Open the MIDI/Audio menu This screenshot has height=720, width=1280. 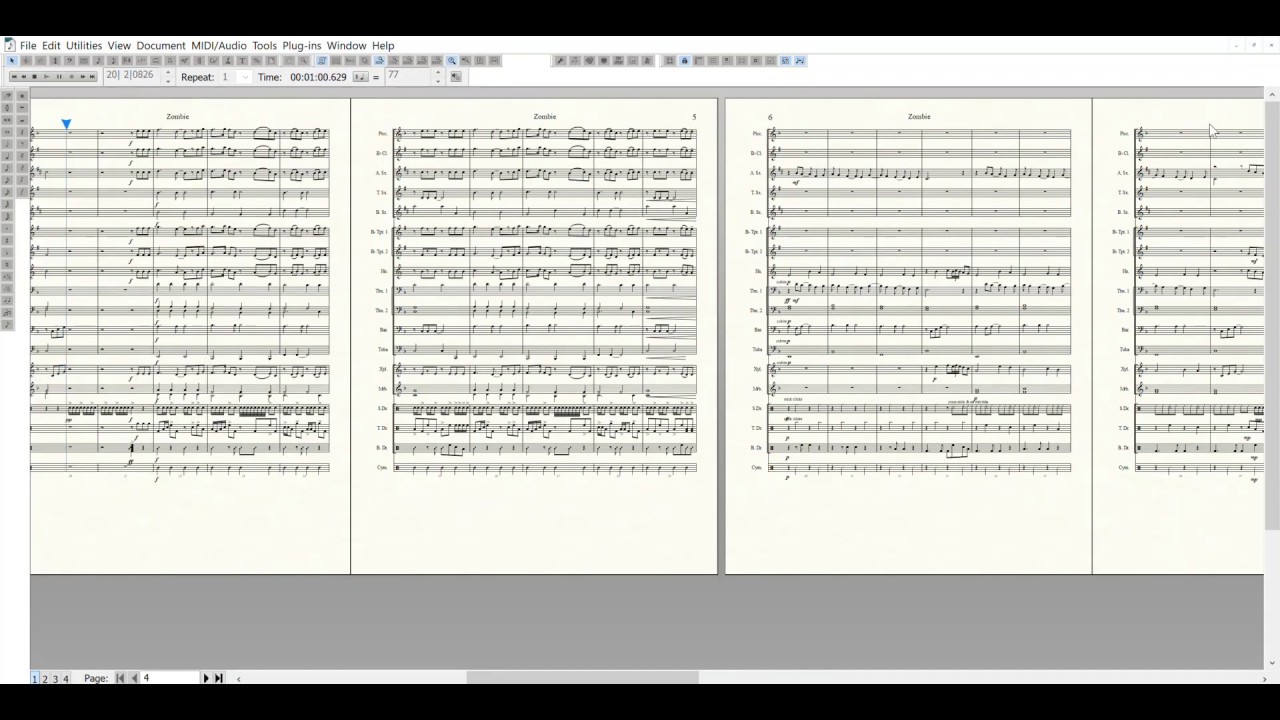point(219,45)
